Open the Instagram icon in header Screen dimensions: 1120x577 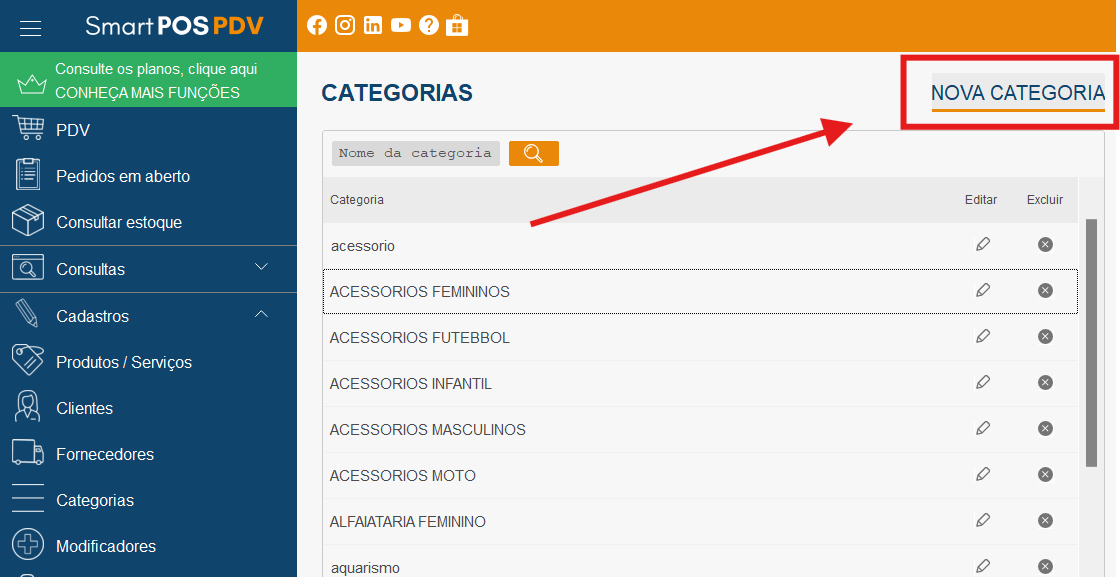(x=345, y=25)
